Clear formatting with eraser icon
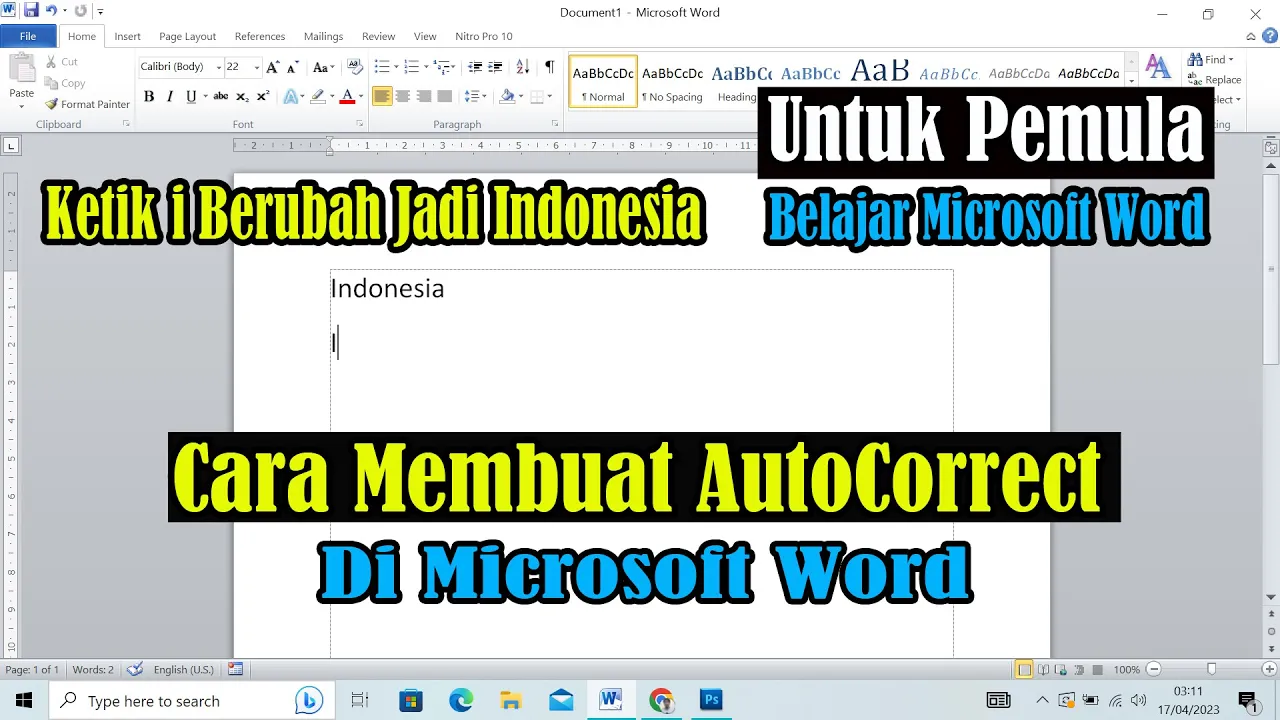The width and height of the screenshot is (1280, 720). [x=354, y=67]
